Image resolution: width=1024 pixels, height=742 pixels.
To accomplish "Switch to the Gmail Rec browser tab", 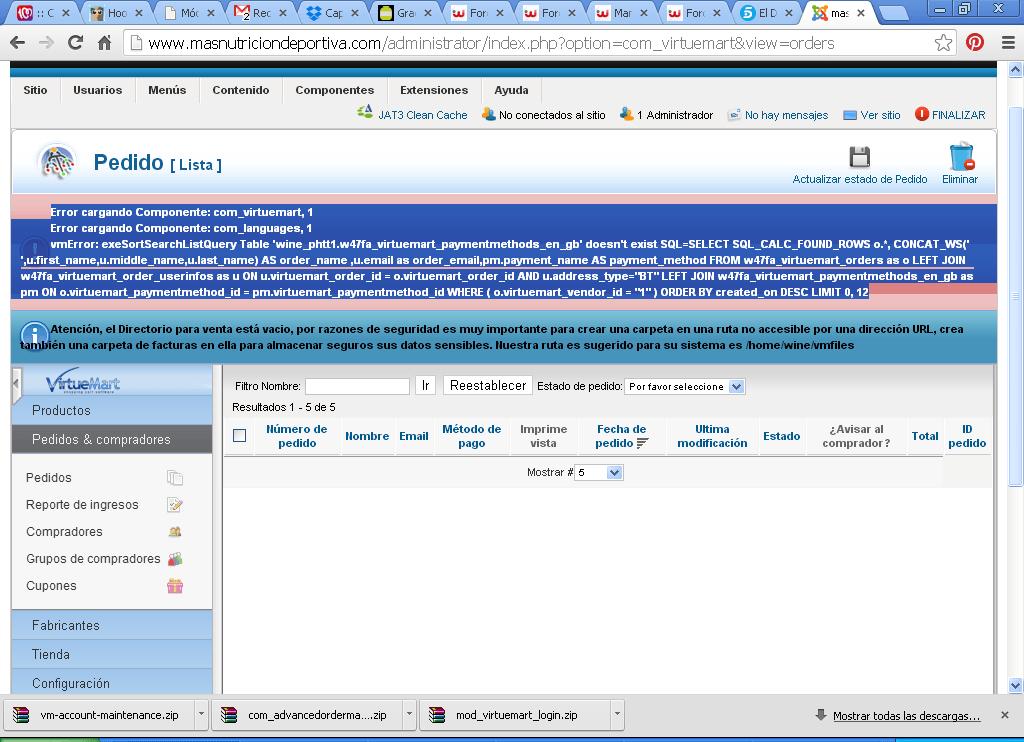I will click(x=260, y=12).
